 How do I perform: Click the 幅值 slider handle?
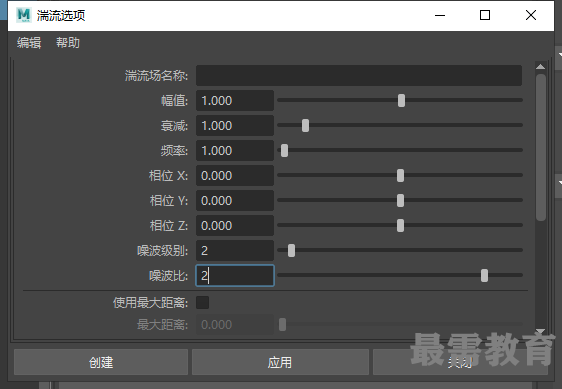(401, 100)
